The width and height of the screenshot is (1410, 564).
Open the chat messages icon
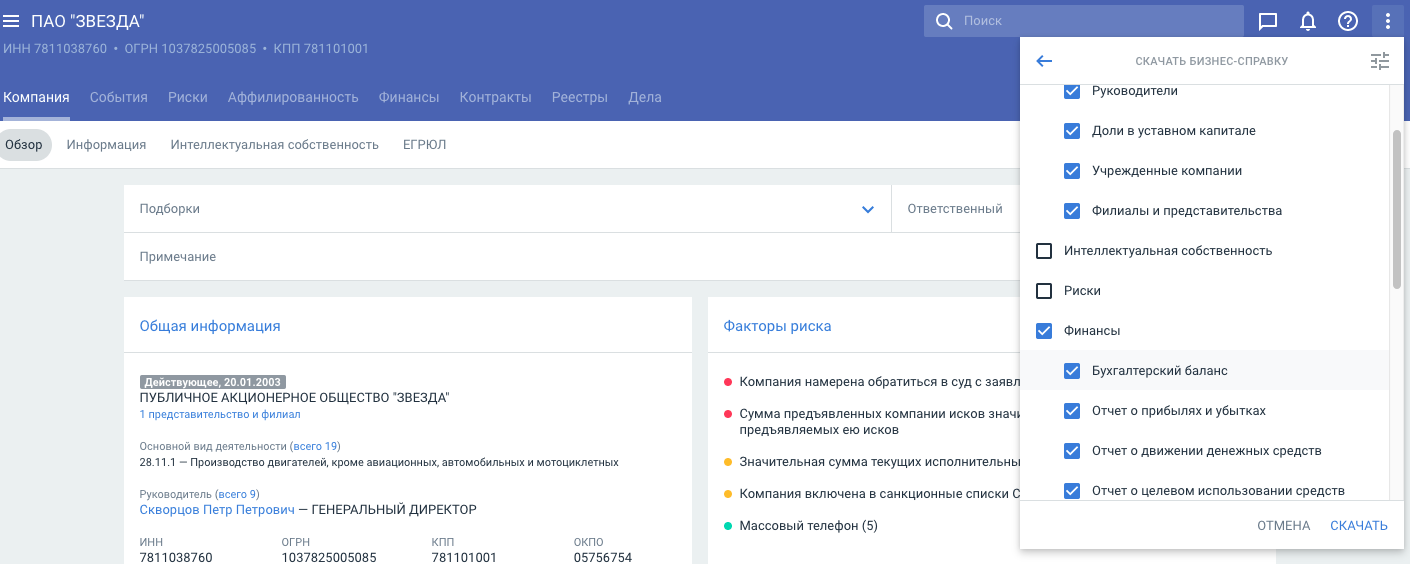coord(1267,21)
